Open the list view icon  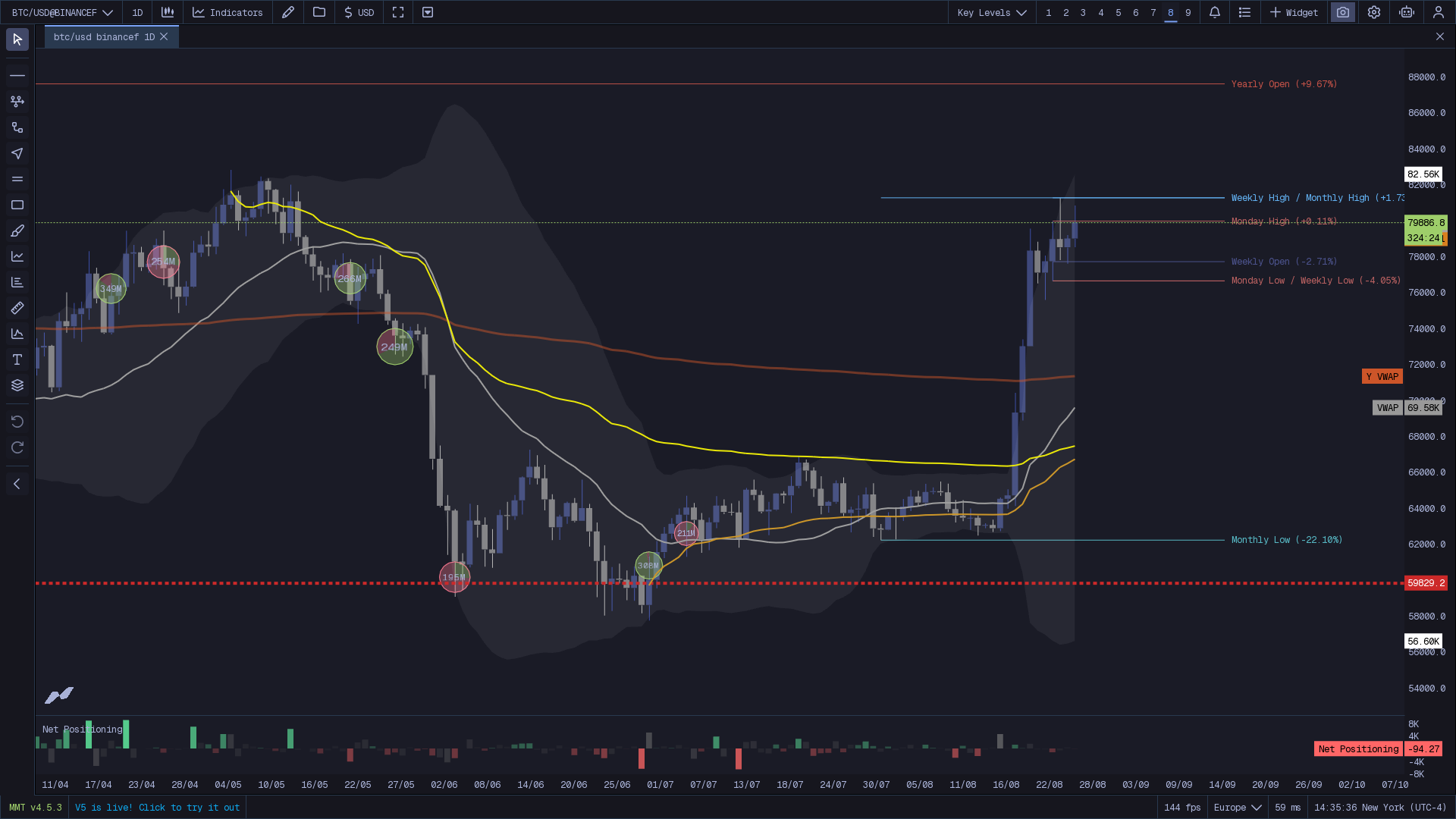click(1244, 12)
